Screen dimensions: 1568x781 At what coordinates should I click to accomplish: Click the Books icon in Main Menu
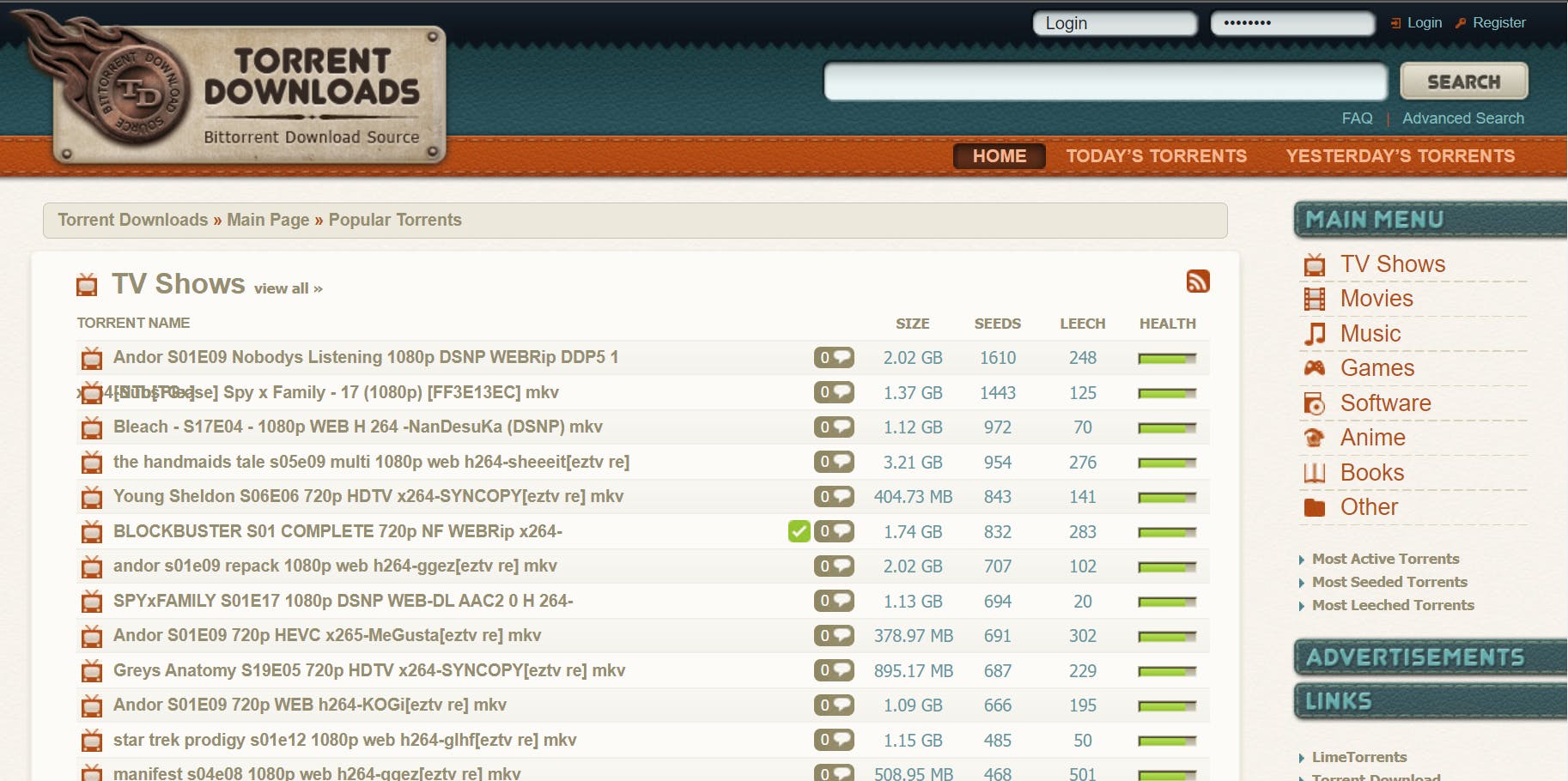tap(1314, 473)
